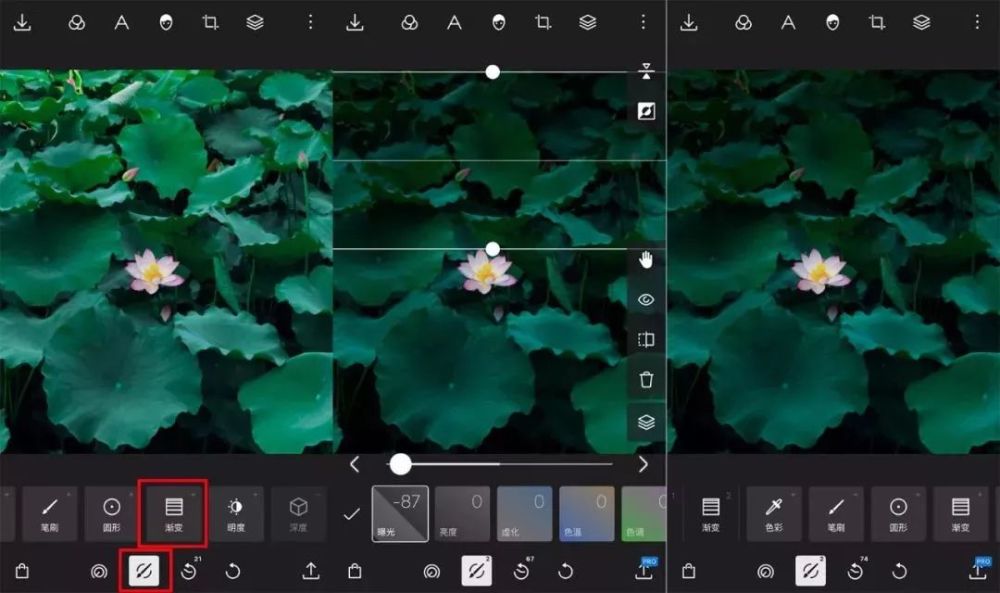Open the shopping bag store in left screen
Screen dimensions: 1000x593
coord(22,571)
